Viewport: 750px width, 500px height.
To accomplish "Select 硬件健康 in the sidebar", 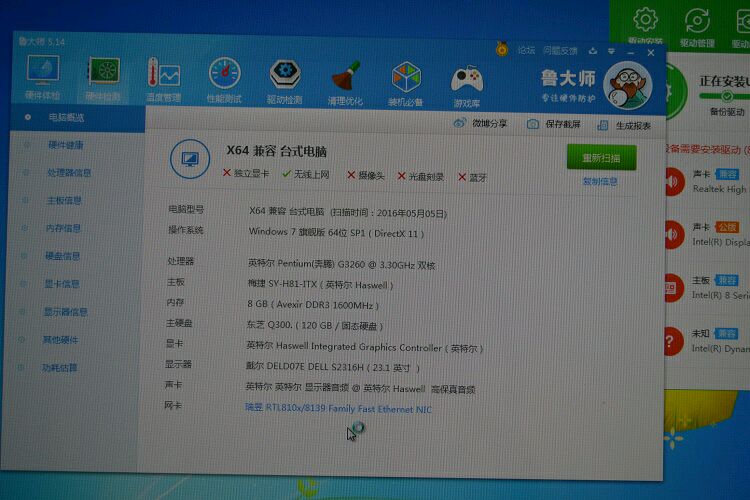I will pyautogui.click(x=66, y=145).
